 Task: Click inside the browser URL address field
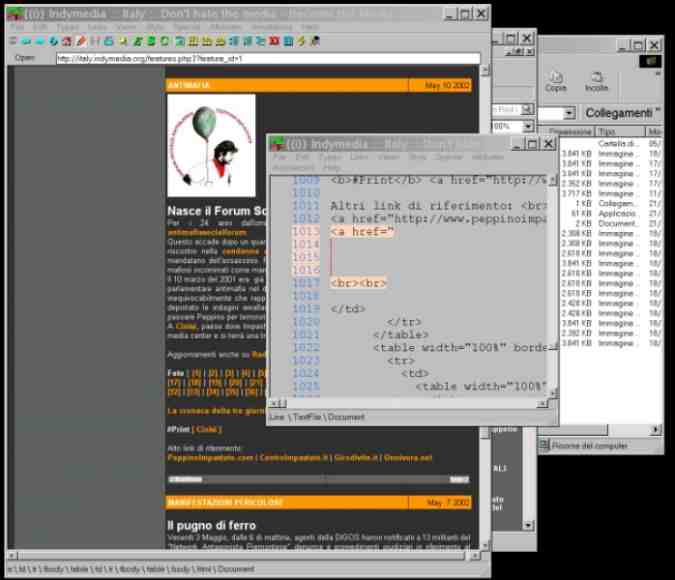tap(268, 59)
